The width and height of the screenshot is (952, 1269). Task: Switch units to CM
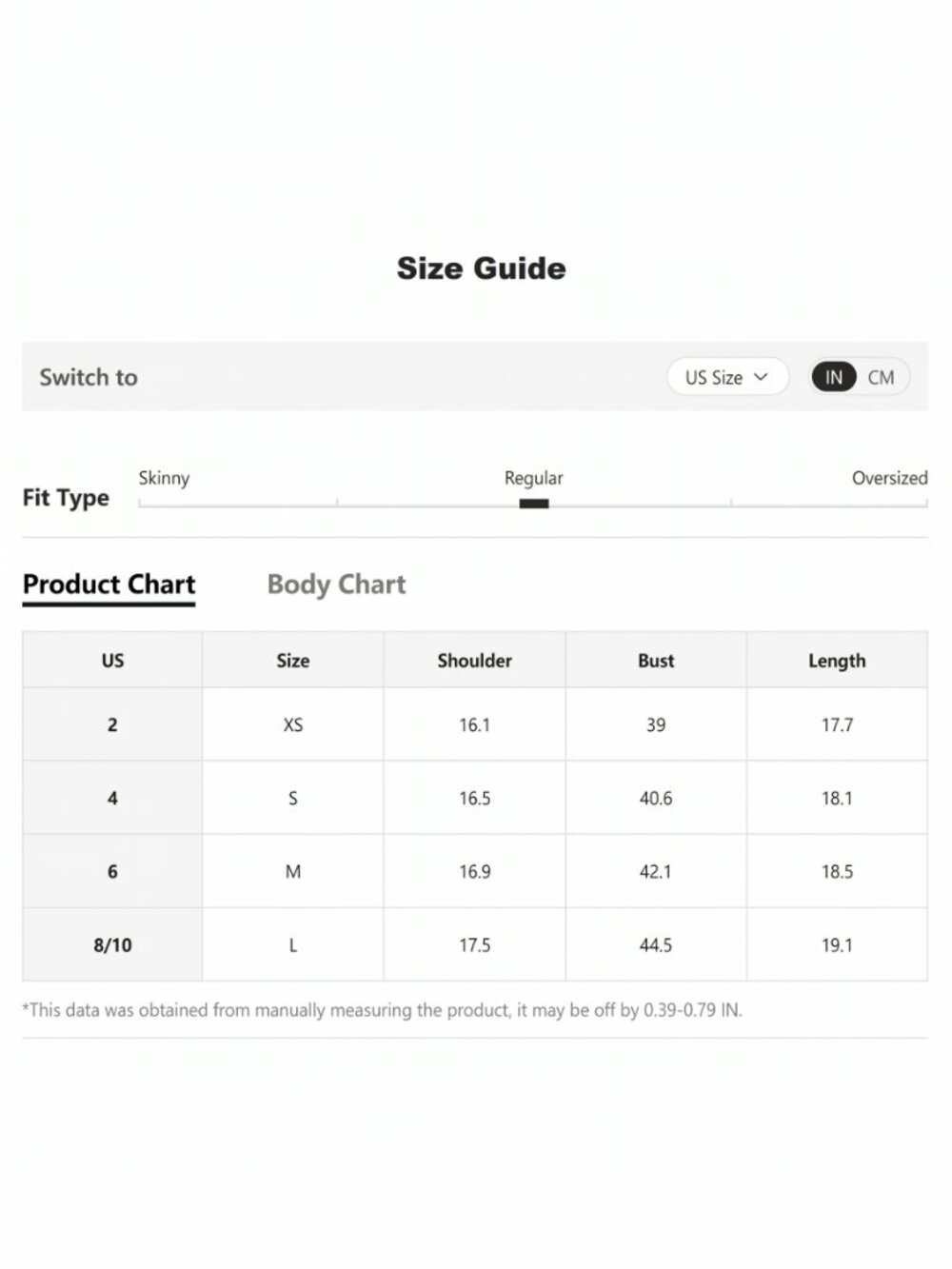(x=881, y=377)
